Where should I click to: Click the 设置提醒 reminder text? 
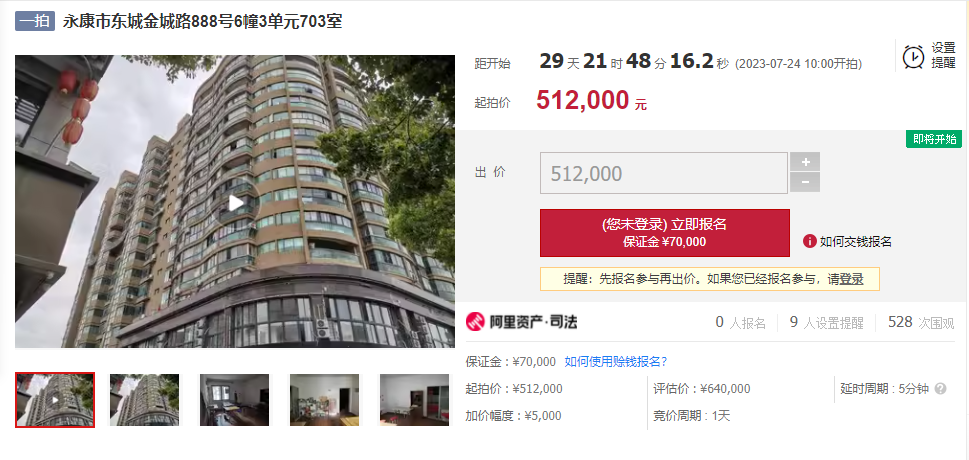coord(943,56)
